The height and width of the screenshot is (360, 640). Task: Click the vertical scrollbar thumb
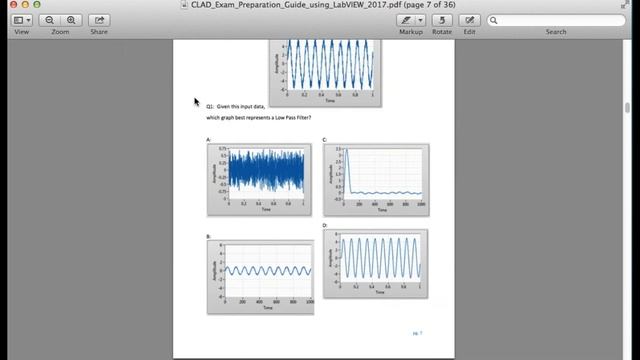tap(627, 108)
